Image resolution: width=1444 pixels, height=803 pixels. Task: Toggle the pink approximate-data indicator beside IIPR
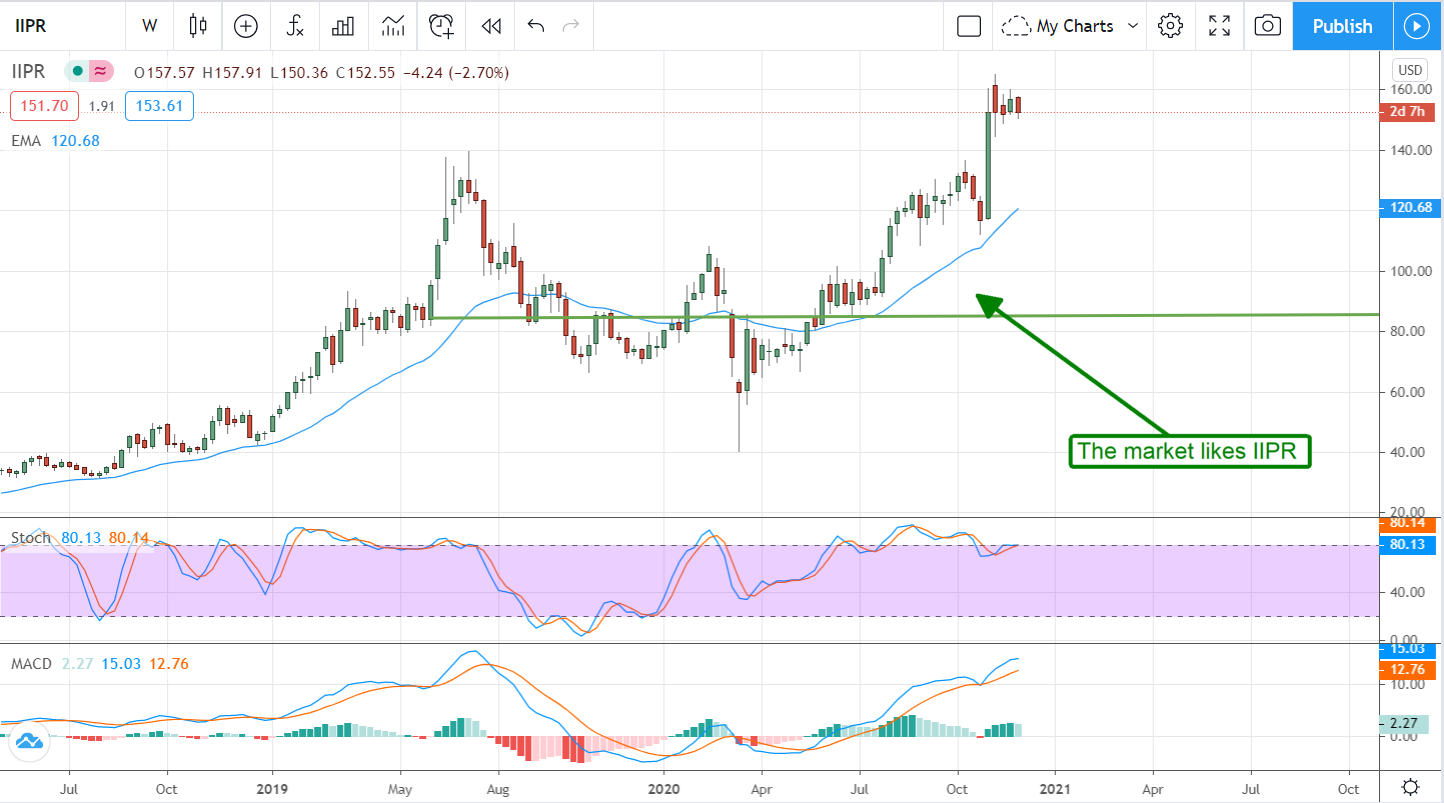pos(100,72)
